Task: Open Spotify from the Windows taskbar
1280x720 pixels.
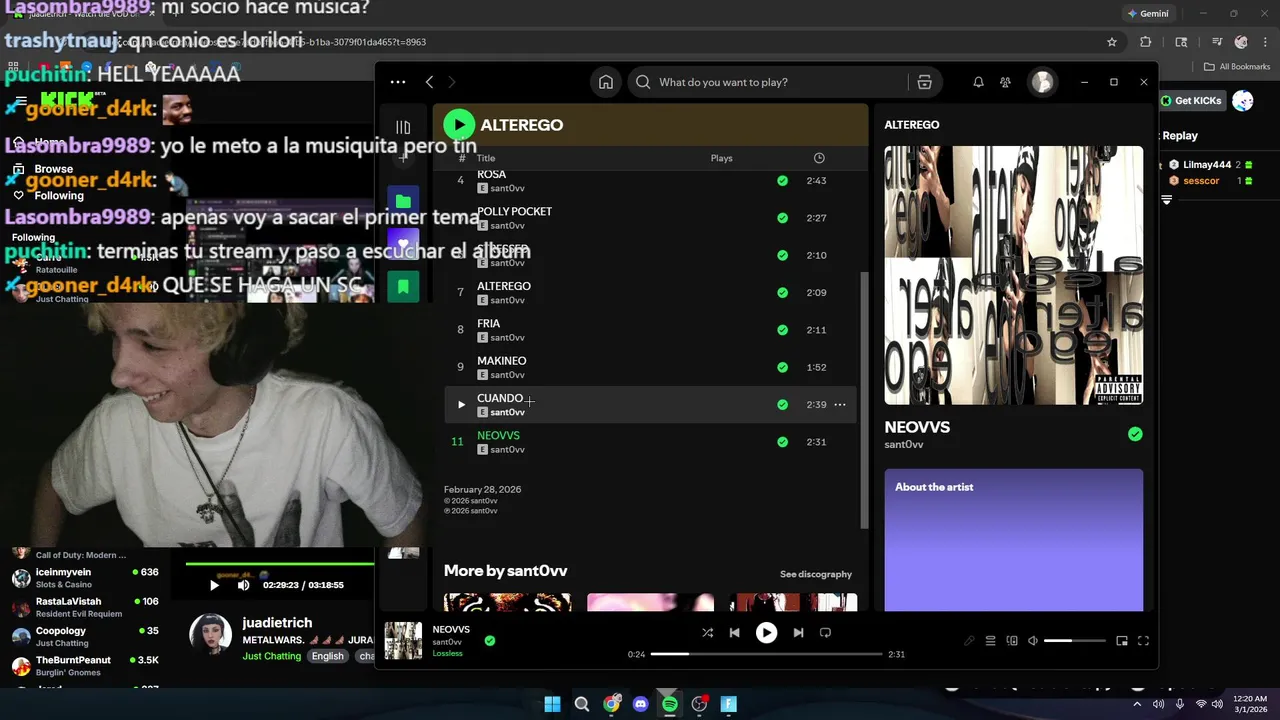Action: [x=670, y=704]
